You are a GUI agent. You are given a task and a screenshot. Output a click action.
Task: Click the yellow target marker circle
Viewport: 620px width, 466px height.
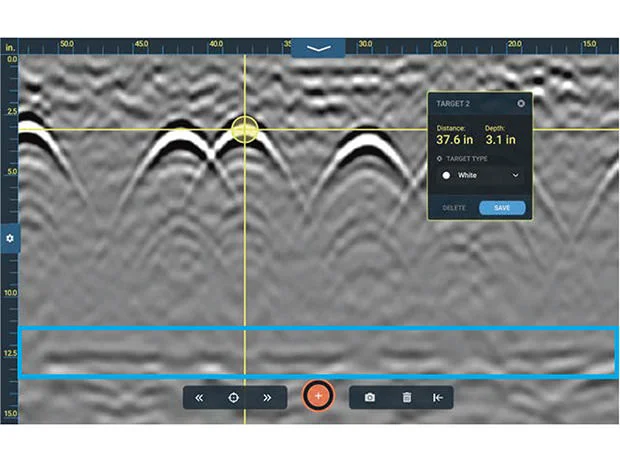245,129
